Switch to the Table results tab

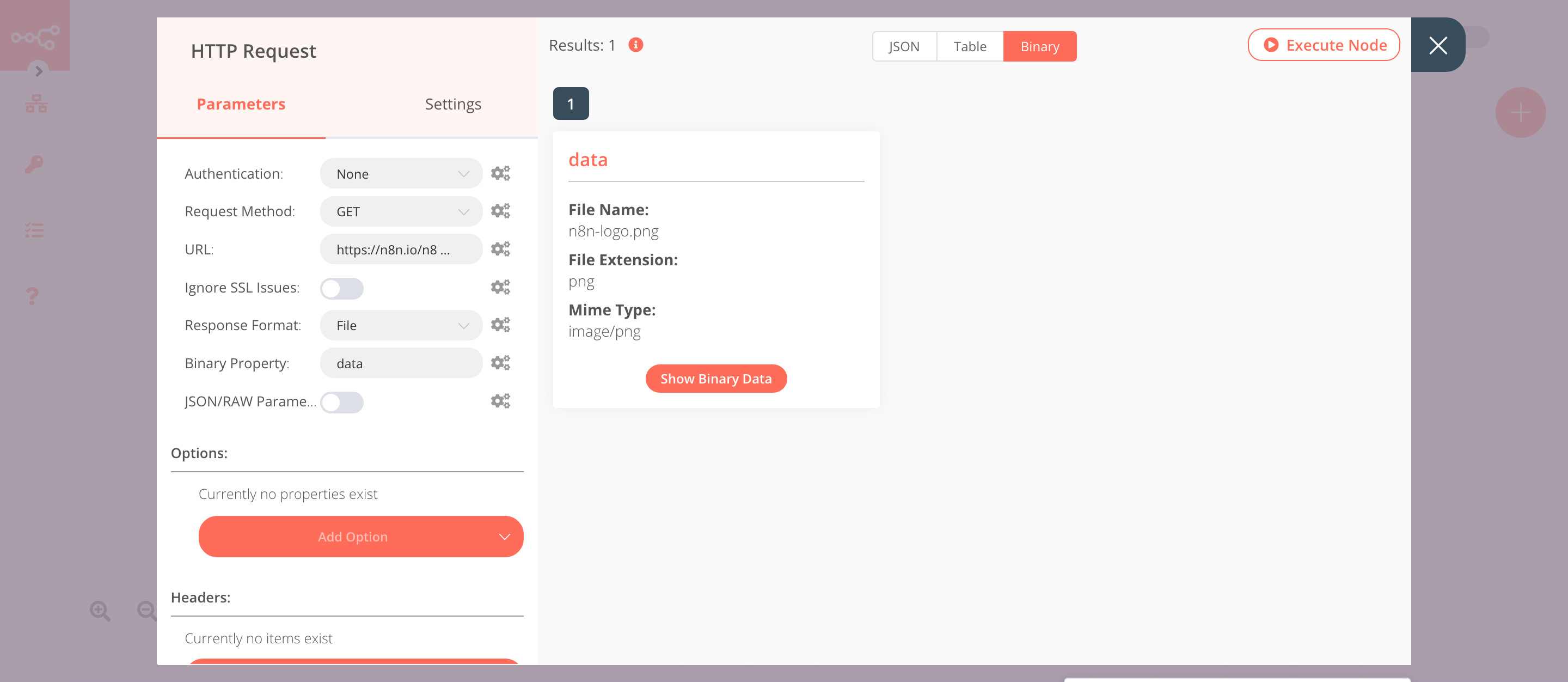(x=968, y=45)
